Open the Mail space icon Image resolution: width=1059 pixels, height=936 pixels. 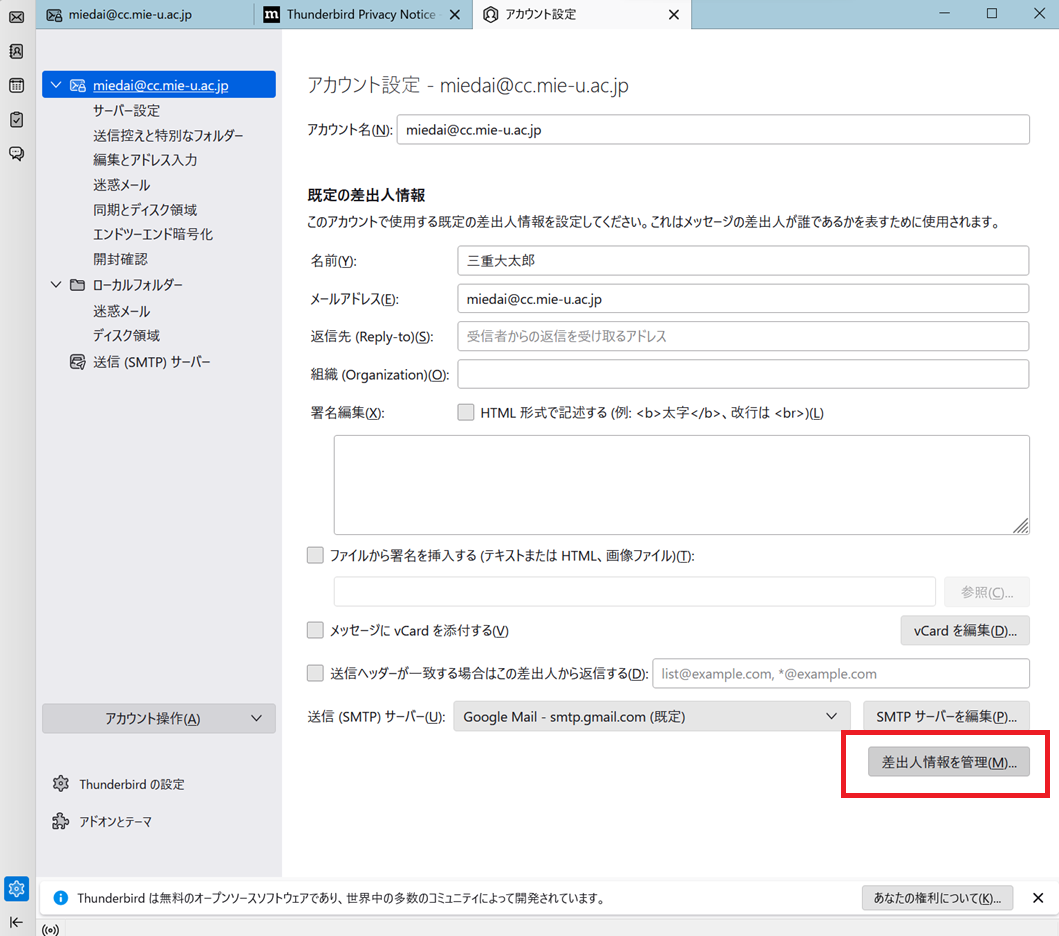pos(16,17)
